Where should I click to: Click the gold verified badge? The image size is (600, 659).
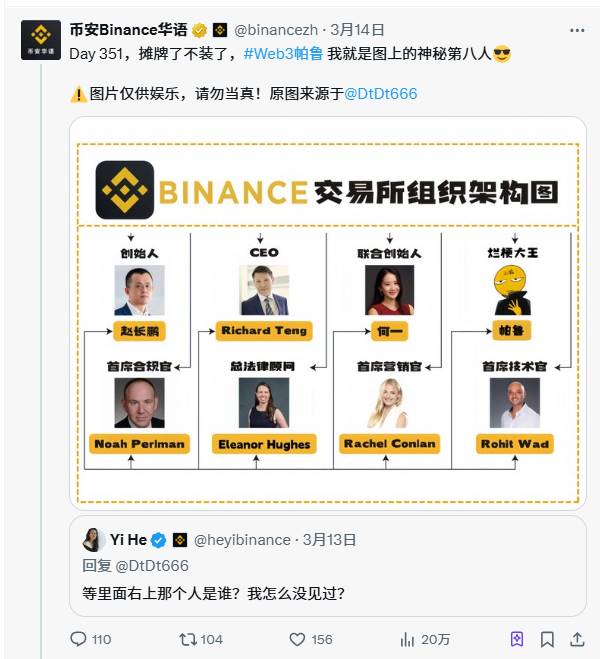[x=200, y=30]
